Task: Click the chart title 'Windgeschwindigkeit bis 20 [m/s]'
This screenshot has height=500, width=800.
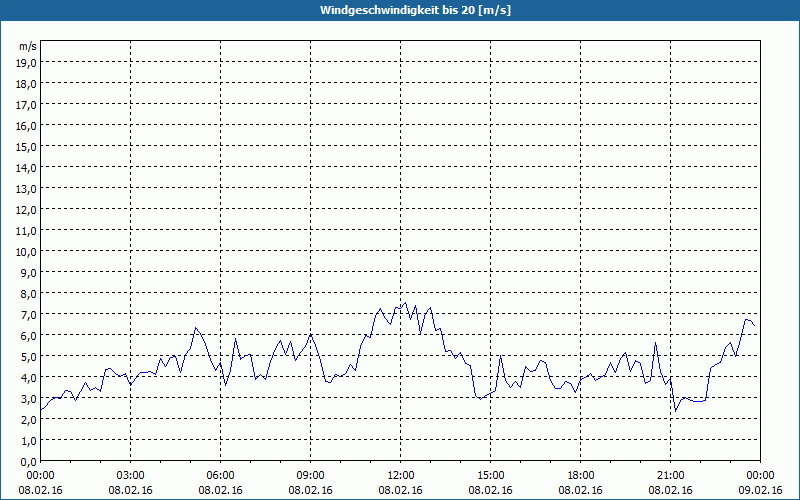Action: pyautogui.click(x=415, y=10)
